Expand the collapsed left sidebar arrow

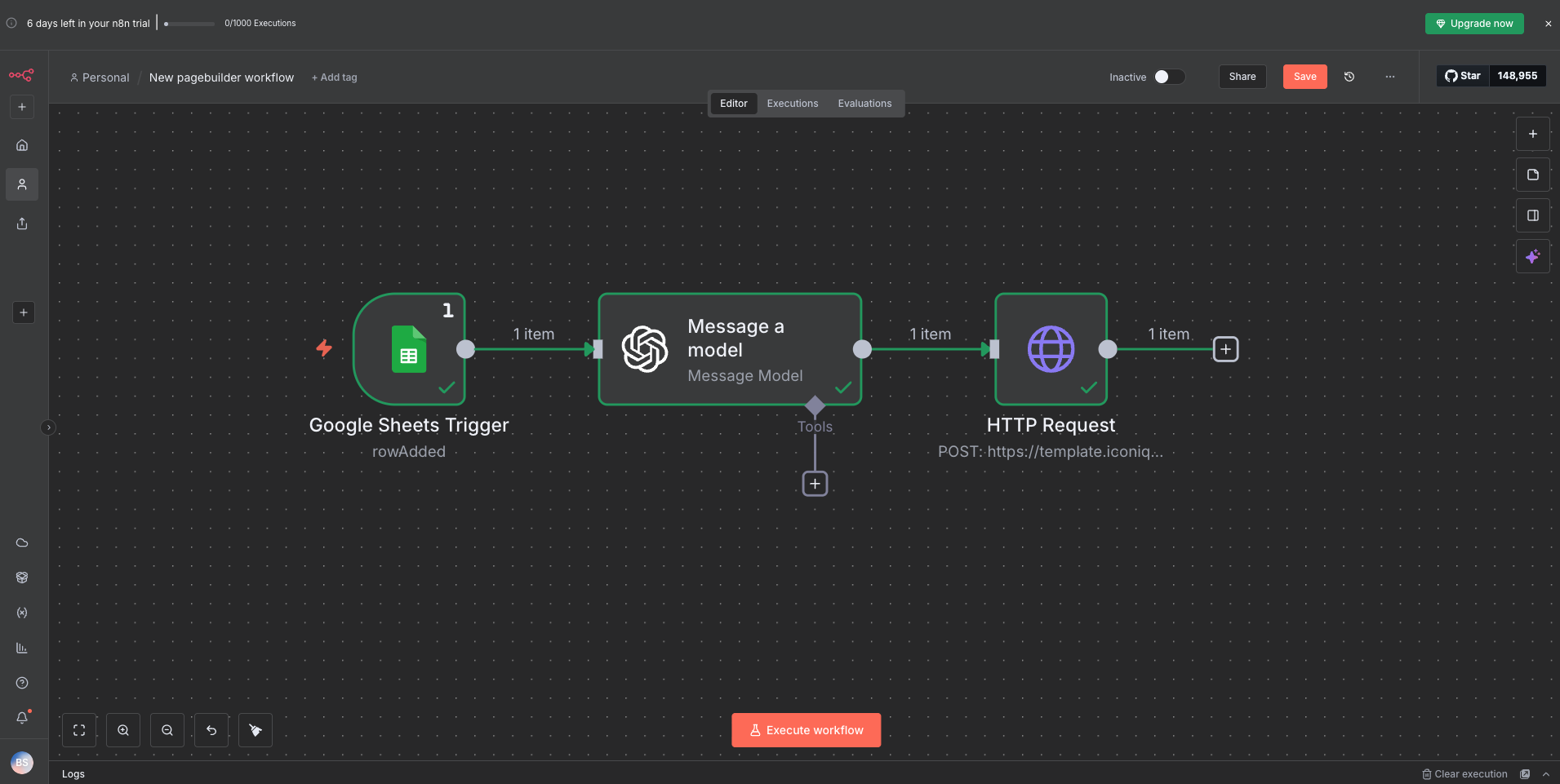pos(48,427)
